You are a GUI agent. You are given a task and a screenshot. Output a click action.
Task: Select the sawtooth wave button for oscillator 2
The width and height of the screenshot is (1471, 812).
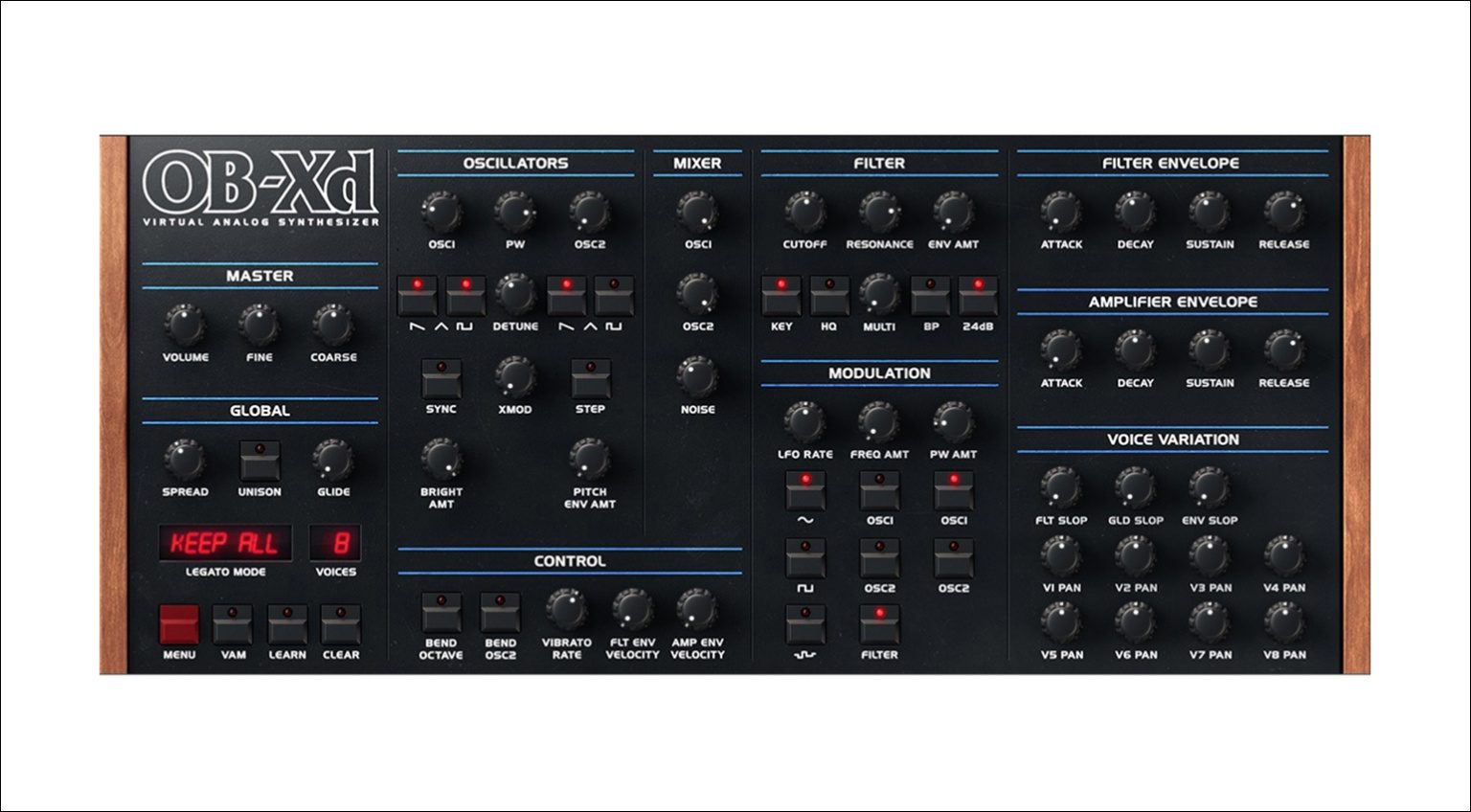pyautogui.click(x=564, y=299)
